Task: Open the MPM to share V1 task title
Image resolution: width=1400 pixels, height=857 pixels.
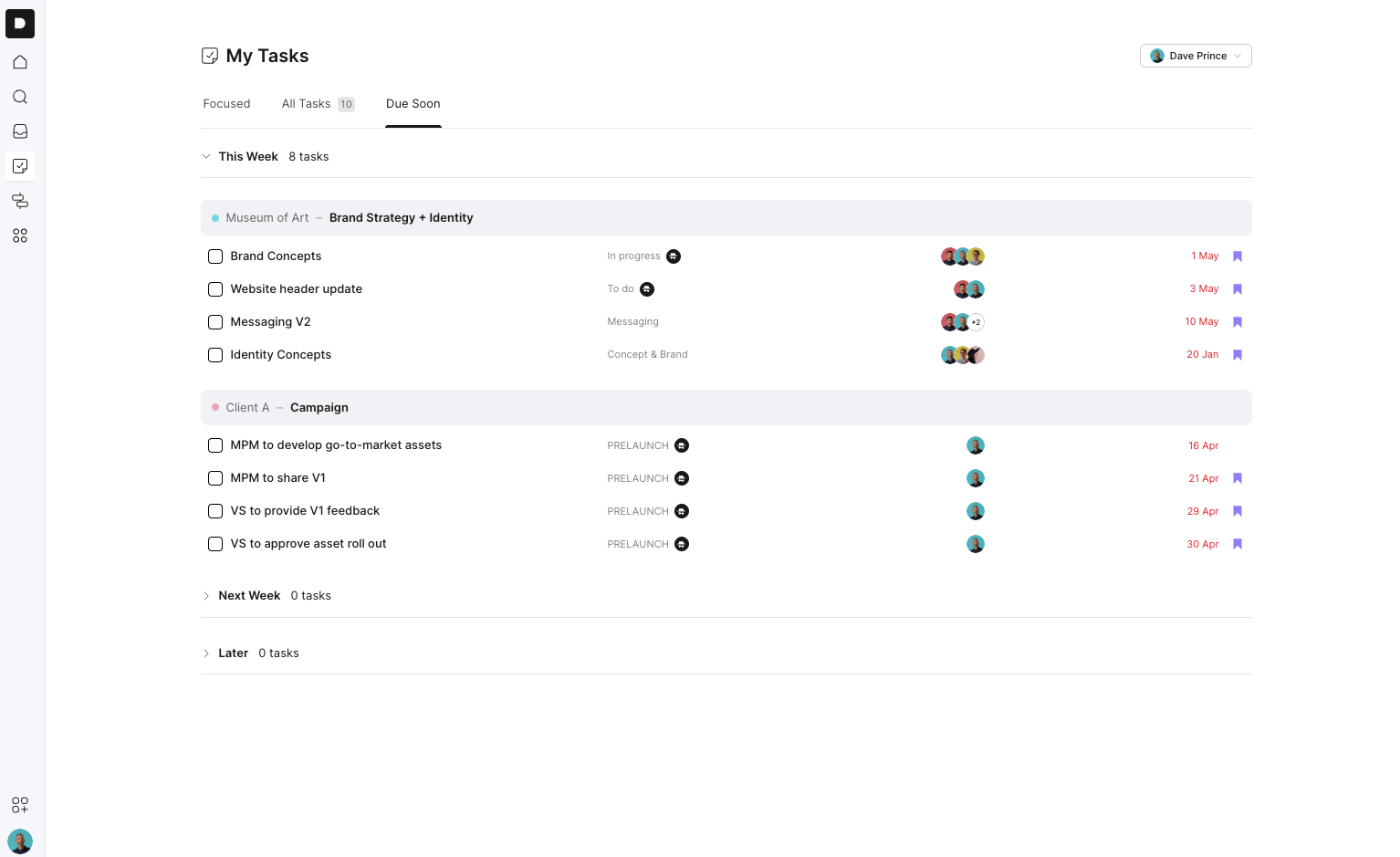Action: pyautogui.click(x=278, y=478)
